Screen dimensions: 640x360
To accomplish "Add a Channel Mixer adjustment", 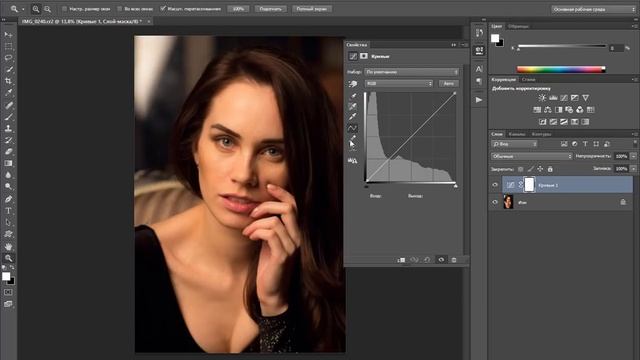I will (x=580, y=110).
